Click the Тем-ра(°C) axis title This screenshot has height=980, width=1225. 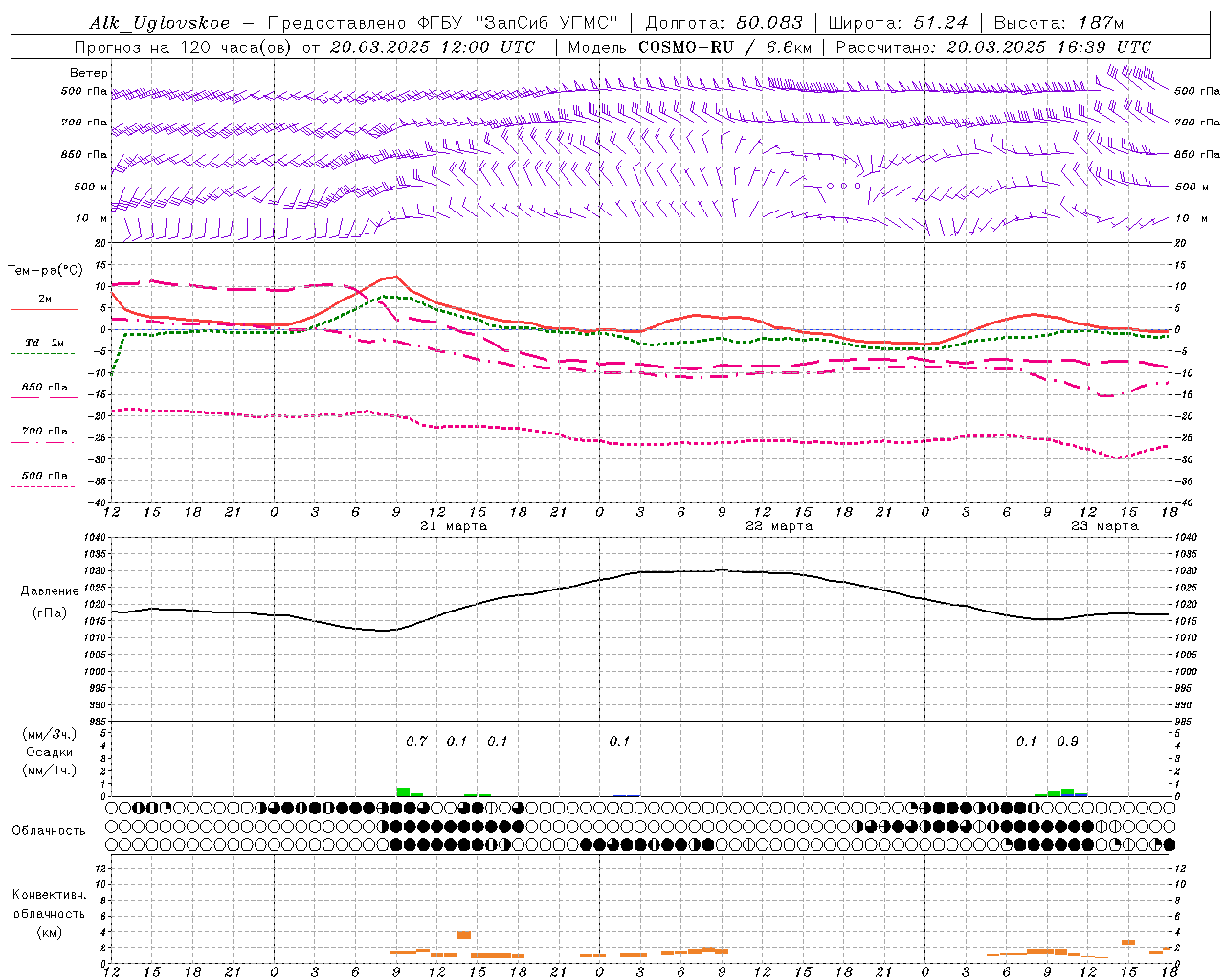point(45,271)
